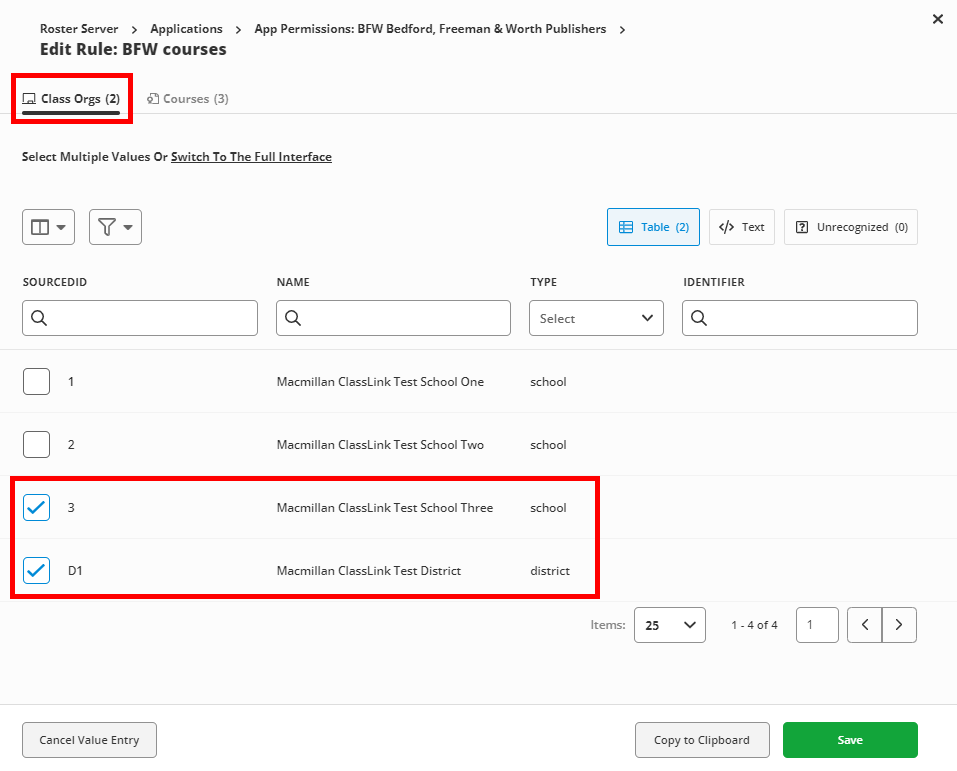Viewport: 957px width, 771px height.
Task: Click the search magnifier in the IDENTIFIER filter
Action: pos(698,317)
